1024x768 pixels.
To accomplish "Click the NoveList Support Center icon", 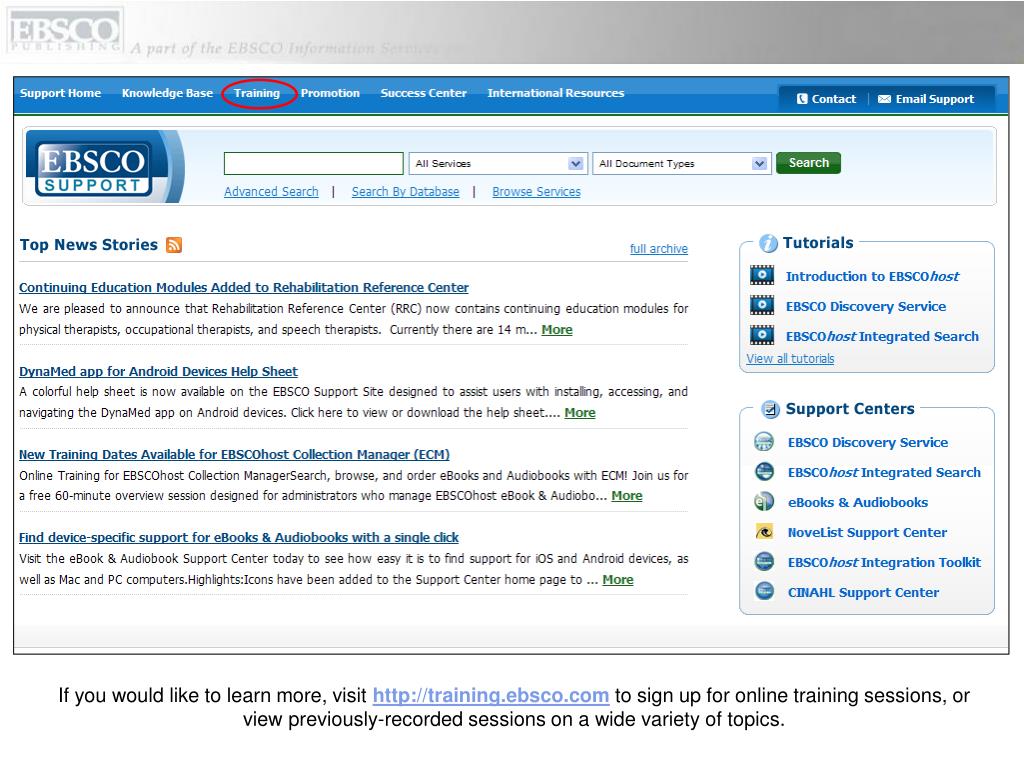I will [x=764, y=532].
